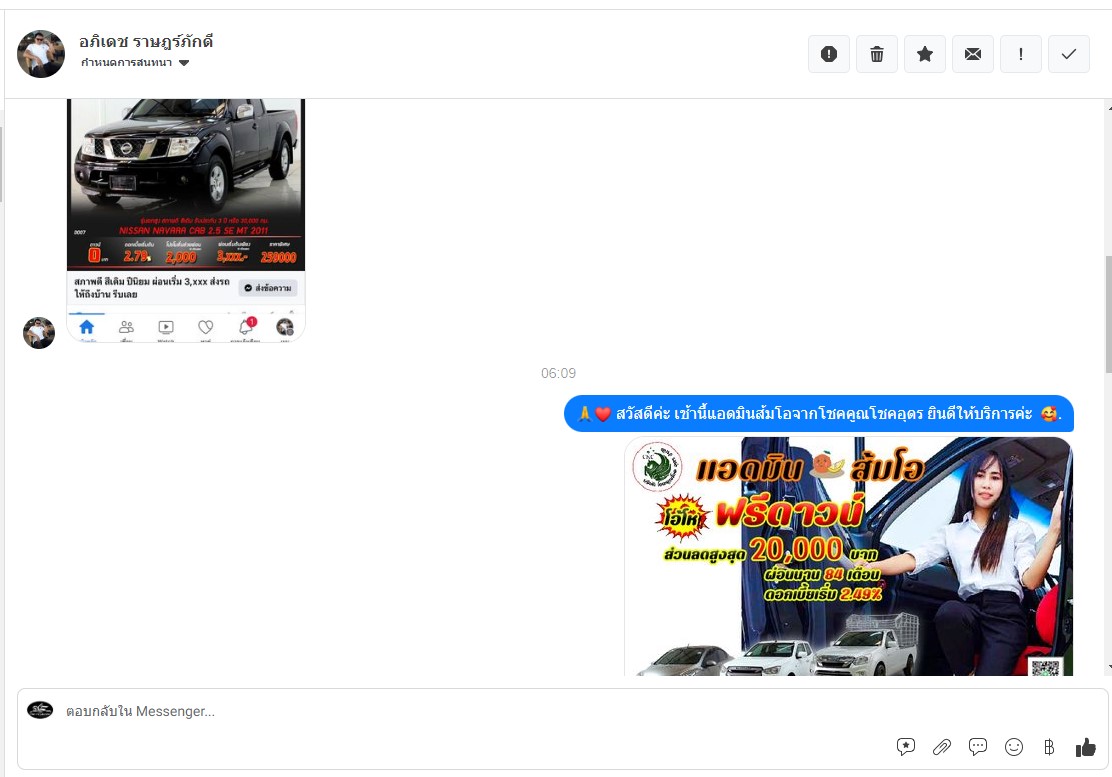The image size is (1112, 777).
Task: Click the dropdown arrow under the contact name
Action: click(x=184, y=63)
